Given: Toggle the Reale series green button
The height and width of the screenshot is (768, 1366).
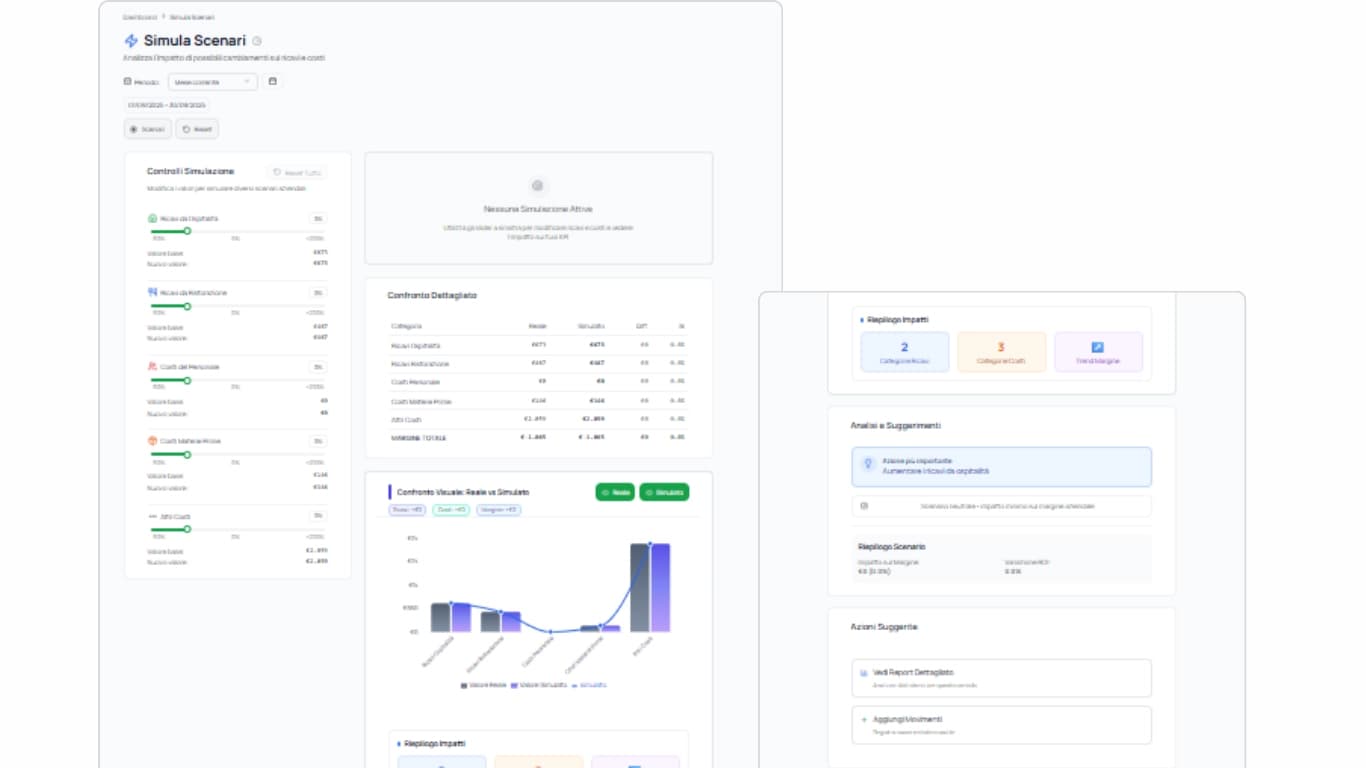Looking at the screenshot, I should (x=615, y=492).
